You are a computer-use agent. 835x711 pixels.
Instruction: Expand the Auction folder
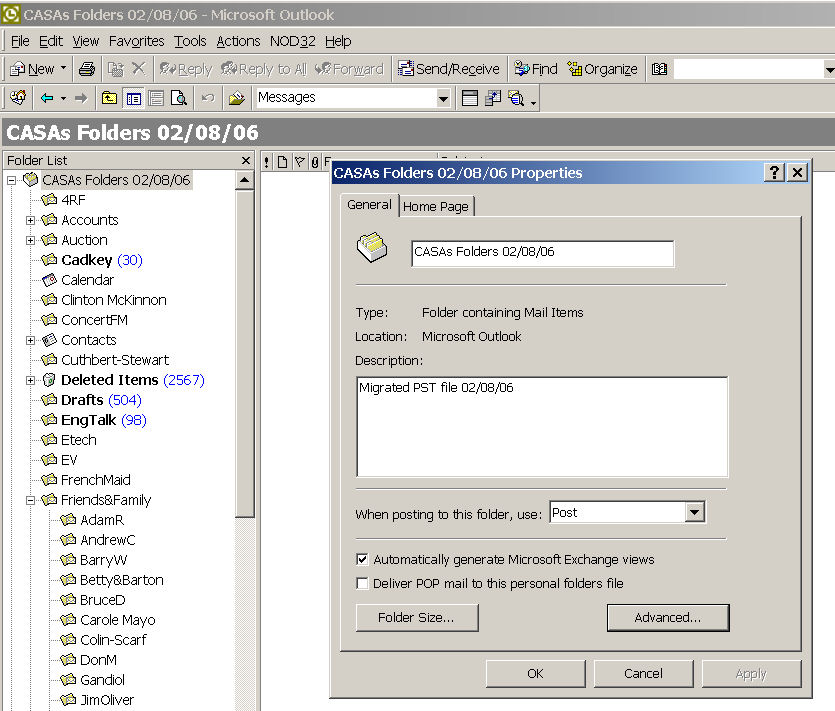point(30,240)
